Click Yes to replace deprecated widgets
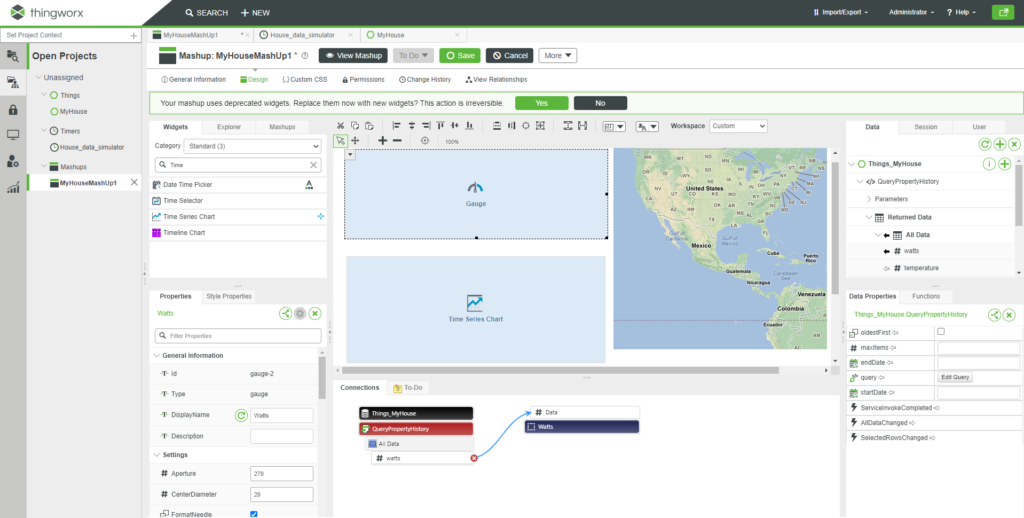 click(x=541, y=103)
